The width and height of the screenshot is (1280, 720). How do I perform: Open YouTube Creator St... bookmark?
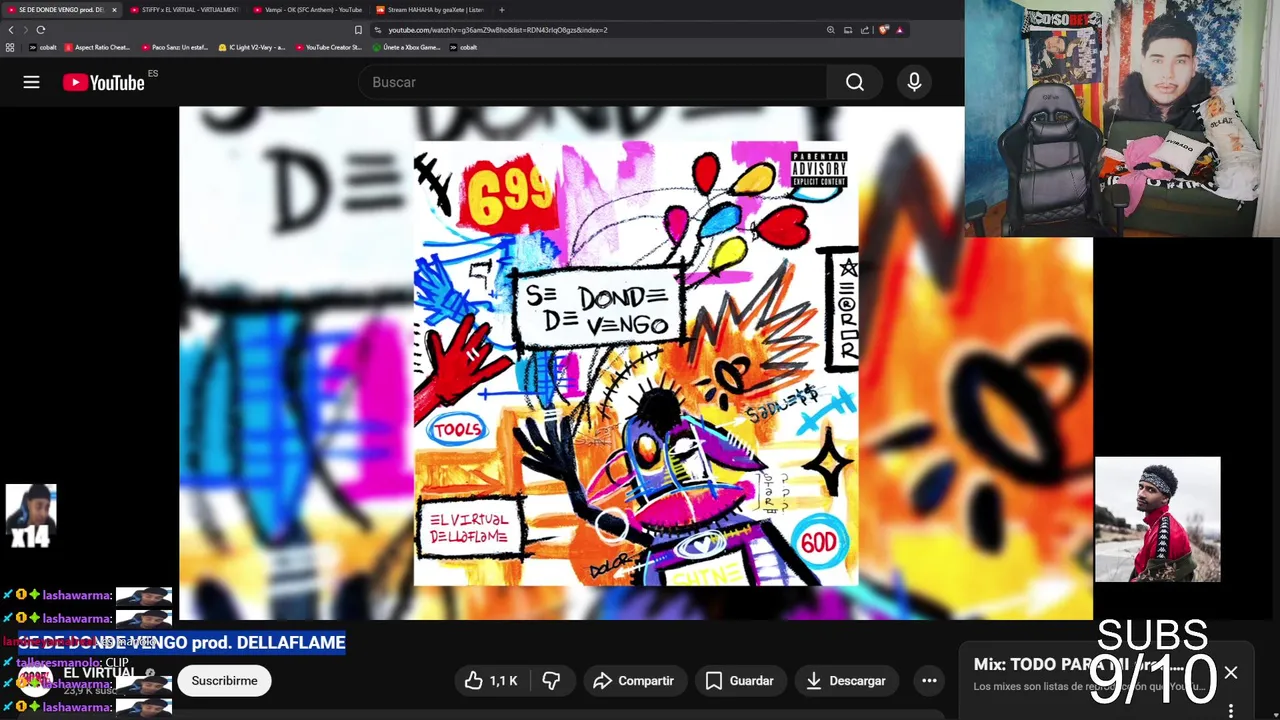point(329,47)
